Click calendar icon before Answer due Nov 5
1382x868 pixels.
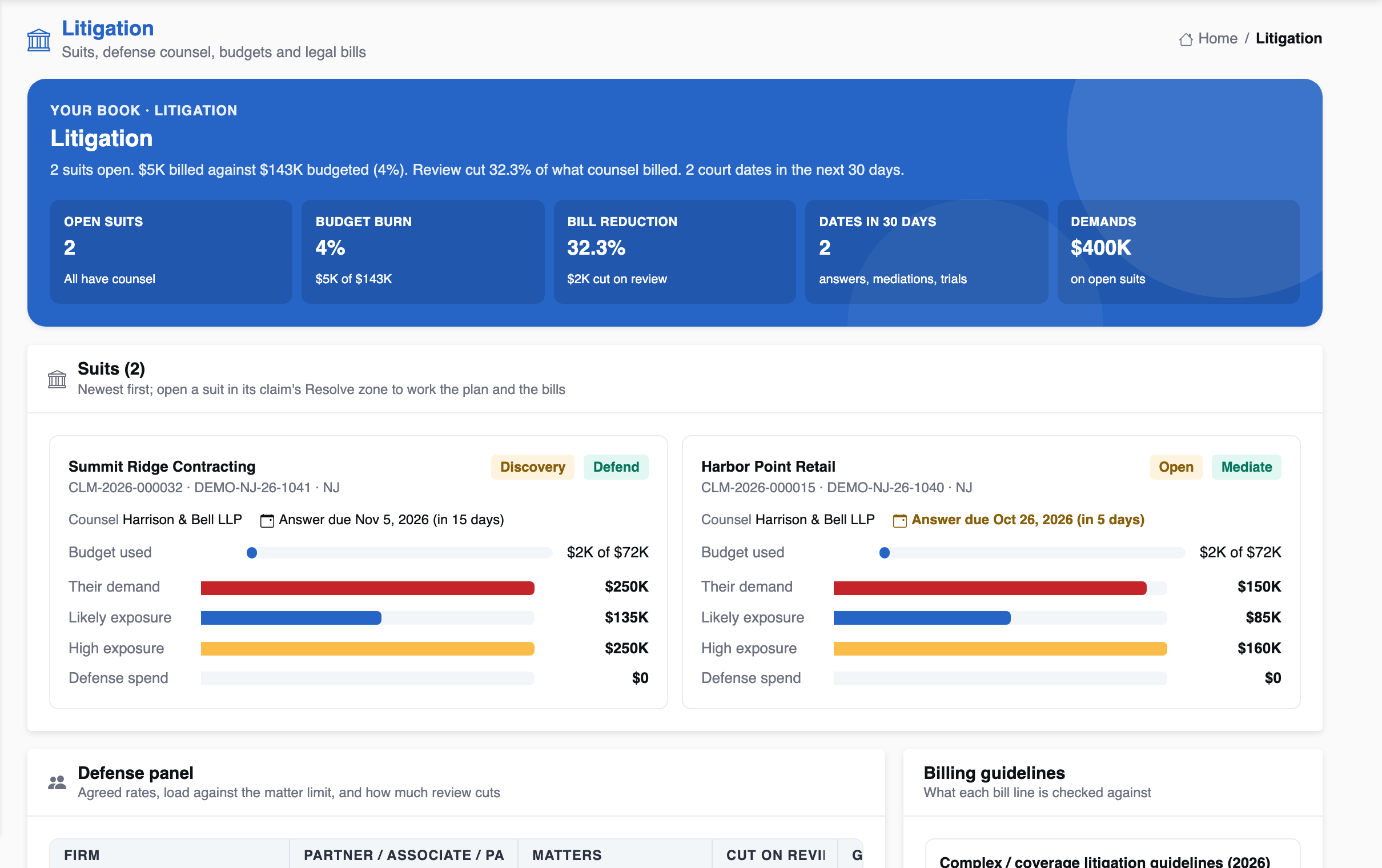click(267, 521)
